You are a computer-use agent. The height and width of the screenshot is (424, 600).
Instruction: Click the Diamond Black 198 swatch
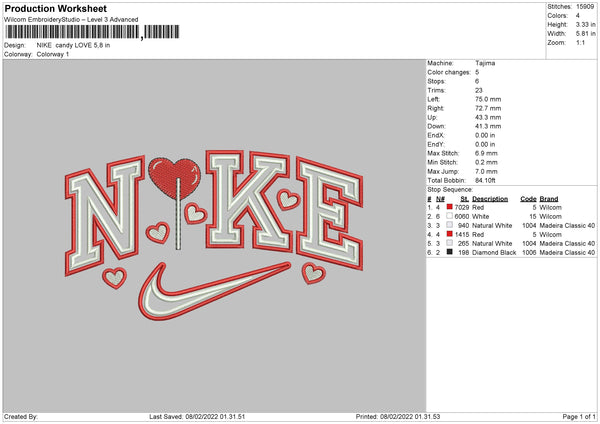(x=450, y=252)
